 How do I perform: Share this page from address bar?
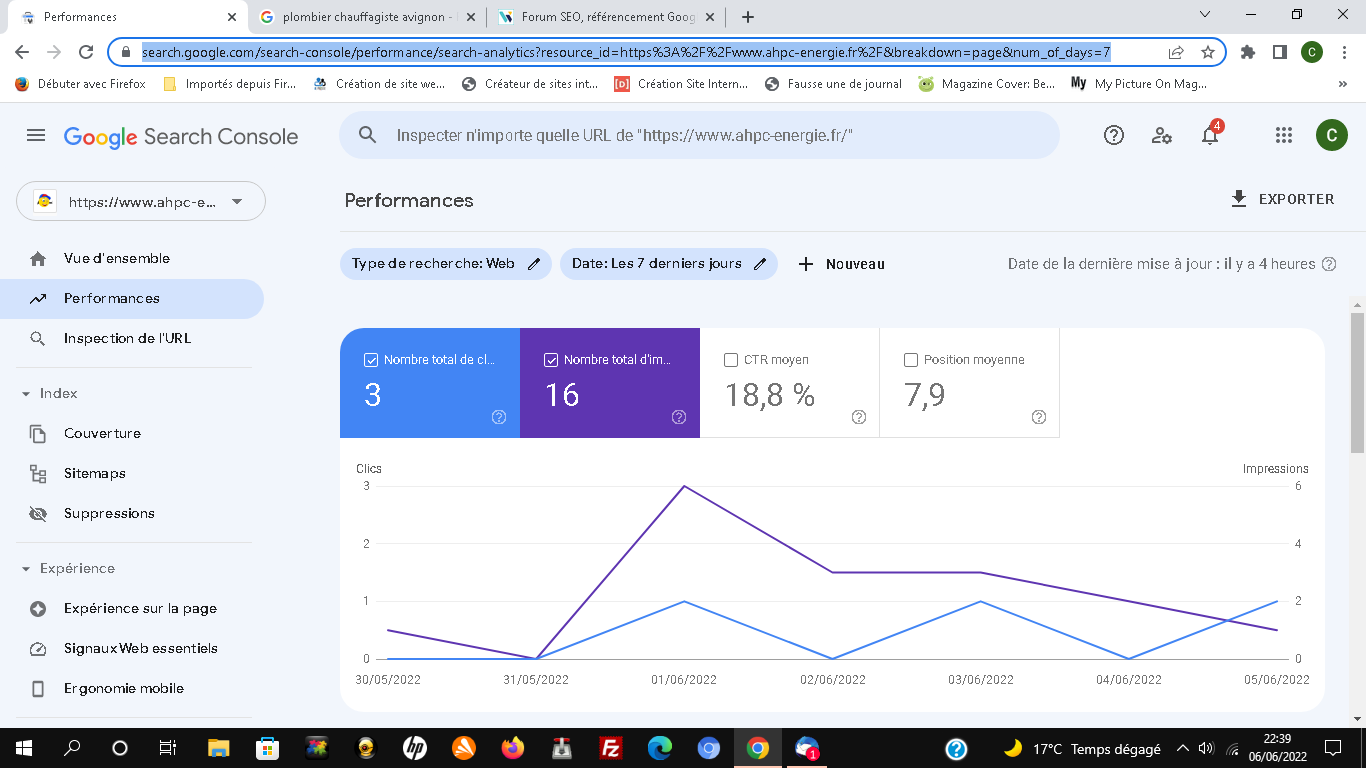pyautogui.click(x=1176, y=52)
